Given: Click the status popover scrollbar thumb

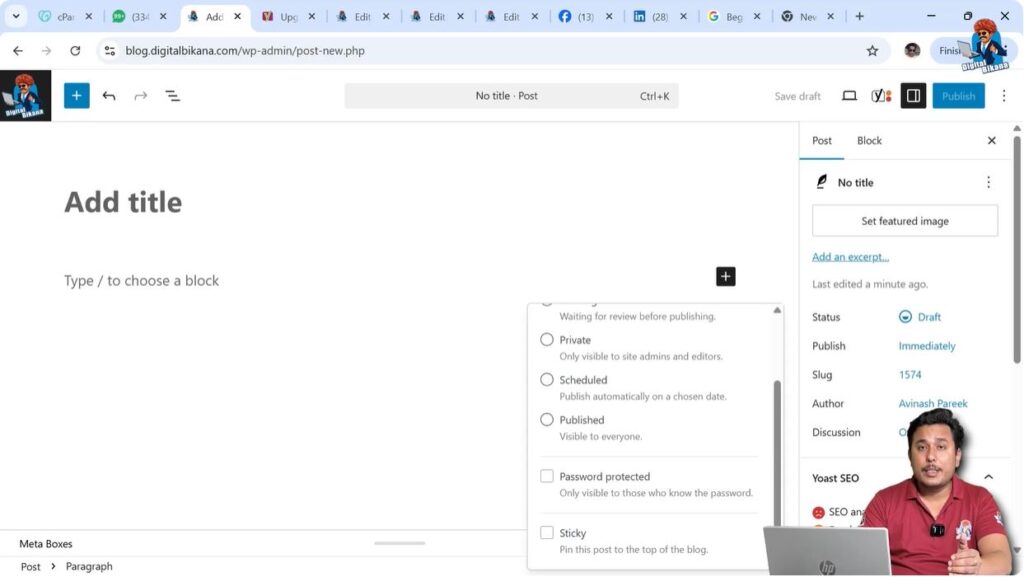Looking at the screenshot, I should click(777, 452).
